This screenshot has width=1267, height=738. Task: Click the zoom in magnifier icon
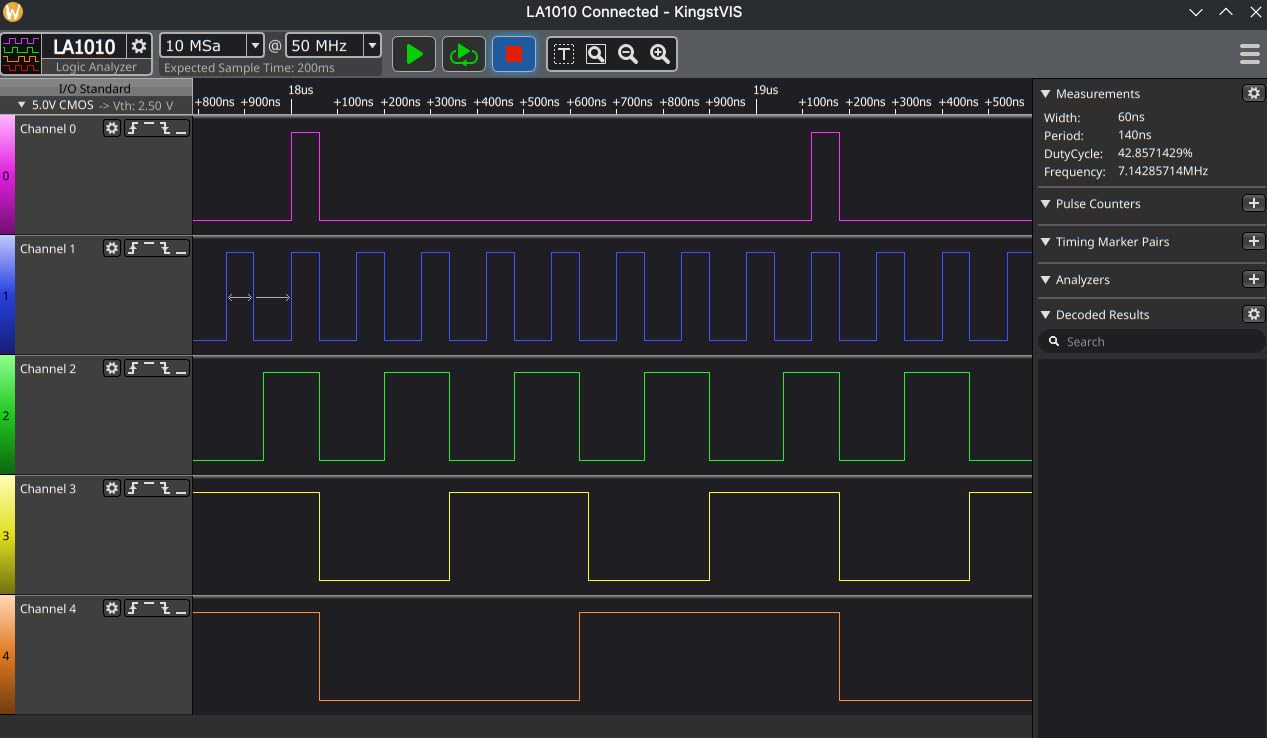(x=660, y=54)
